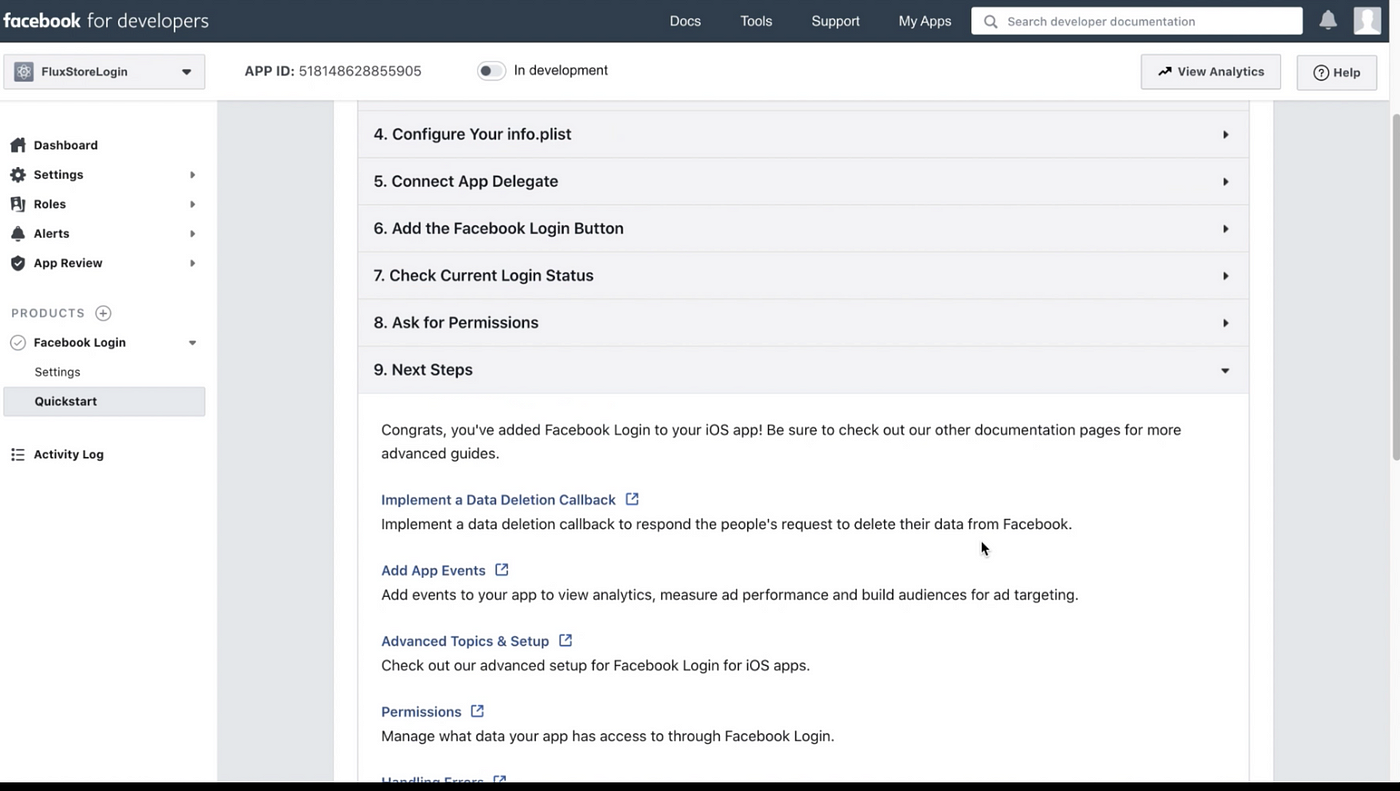Click the FluxStoreLogin app icon

23,72
